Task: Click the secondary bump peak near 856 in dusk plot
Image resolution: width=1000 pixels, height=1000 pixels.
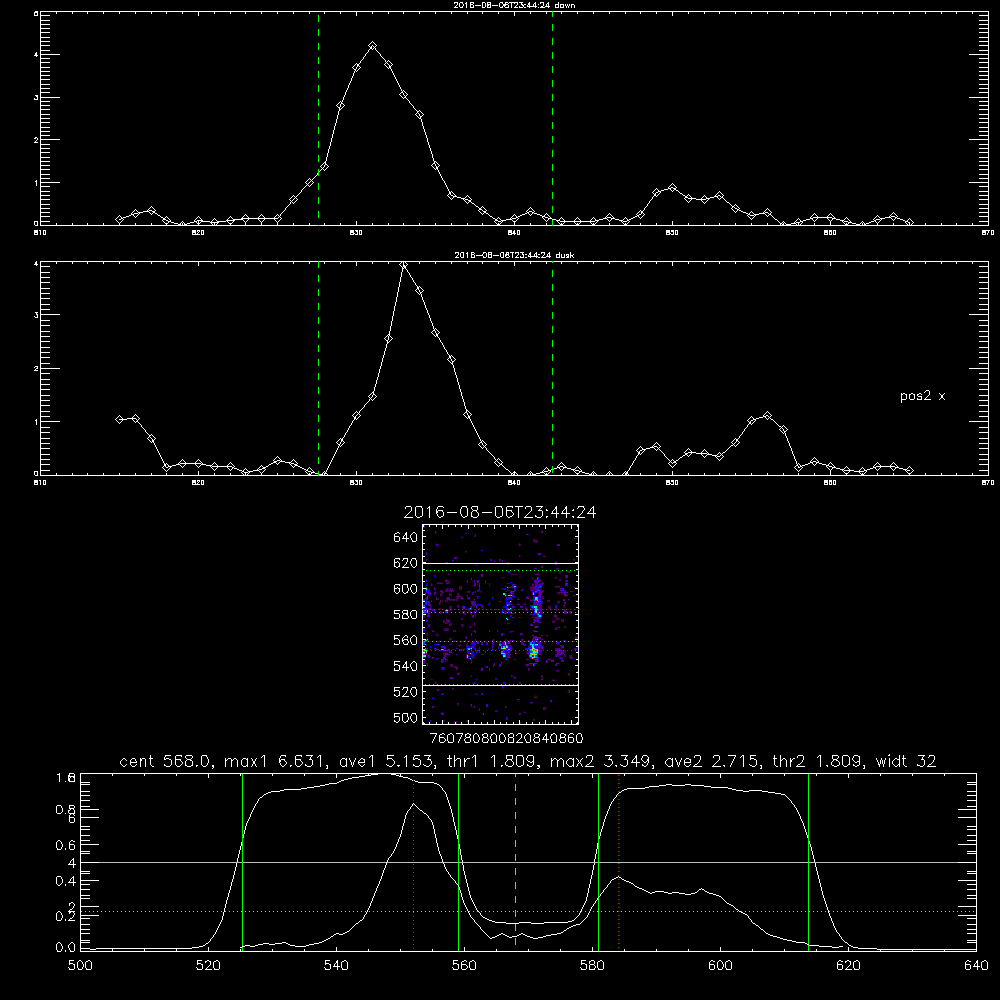Action: pos(767,416)
